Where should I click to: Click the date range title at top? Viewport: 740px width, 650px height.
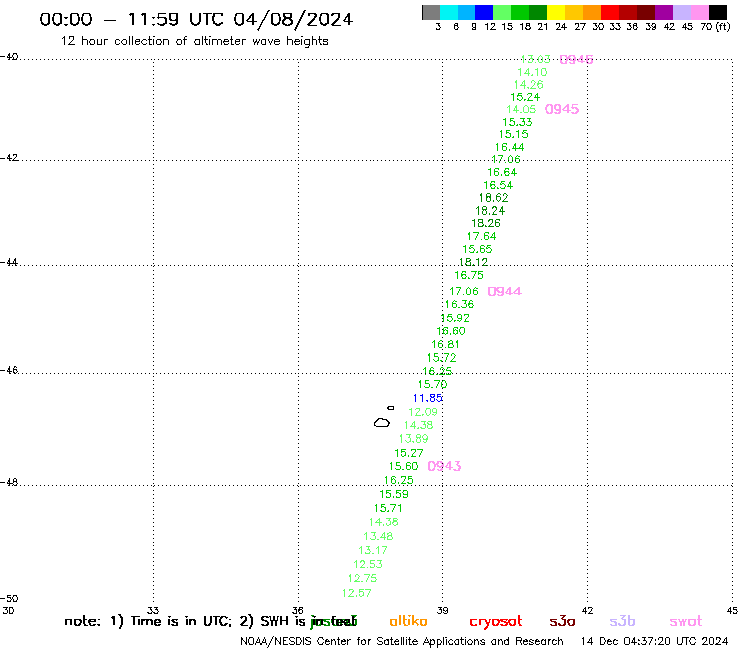click(196, 19)
